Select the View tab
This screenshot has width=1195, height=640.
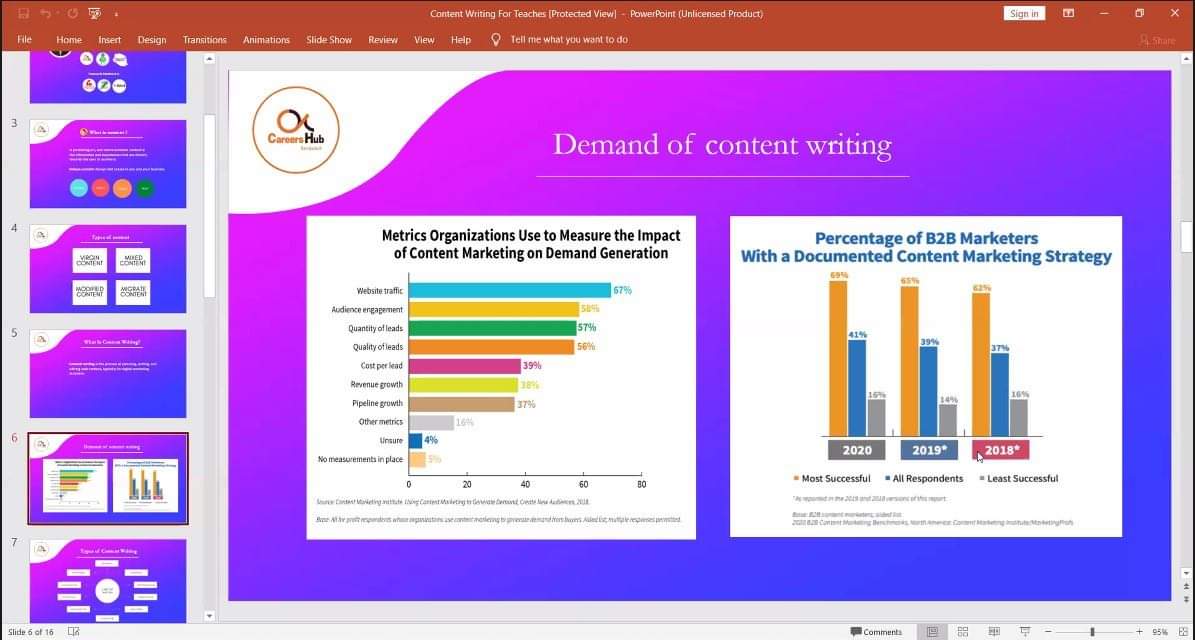pos(424,40)
